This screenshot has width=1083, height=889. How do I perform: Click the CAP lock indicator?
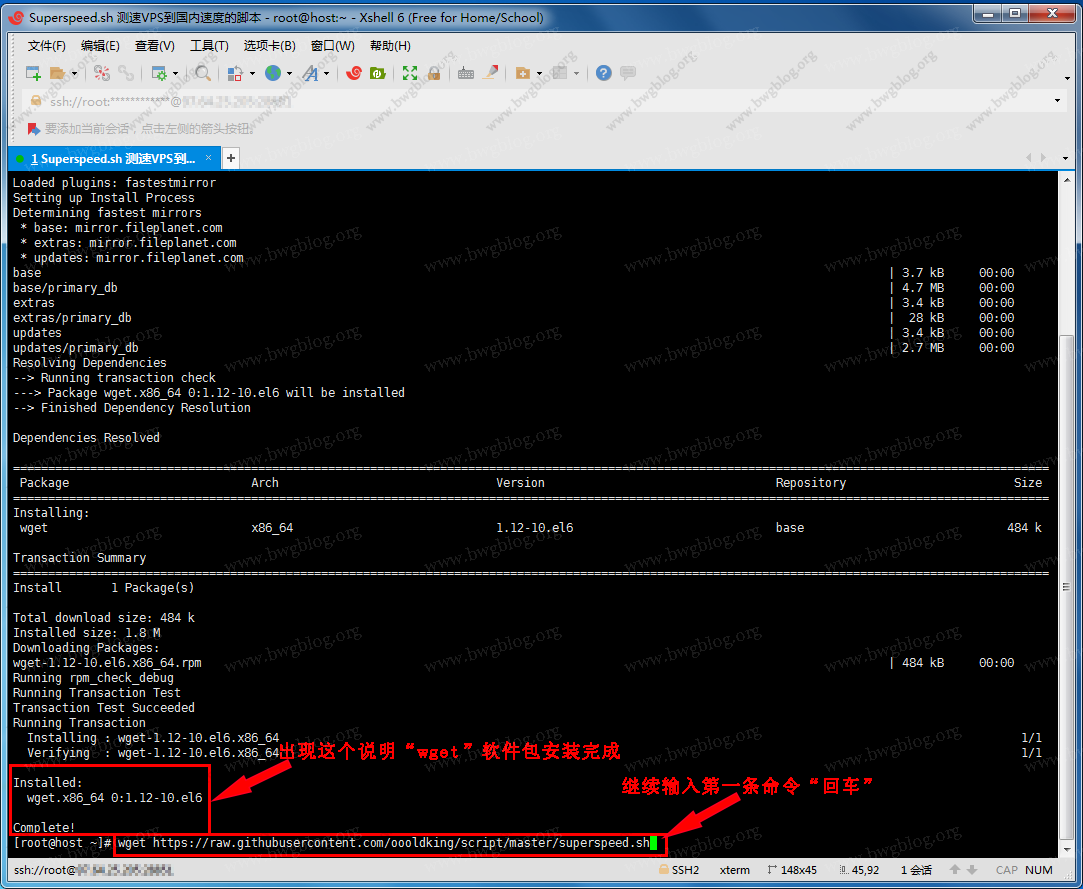coord(1007,870)
